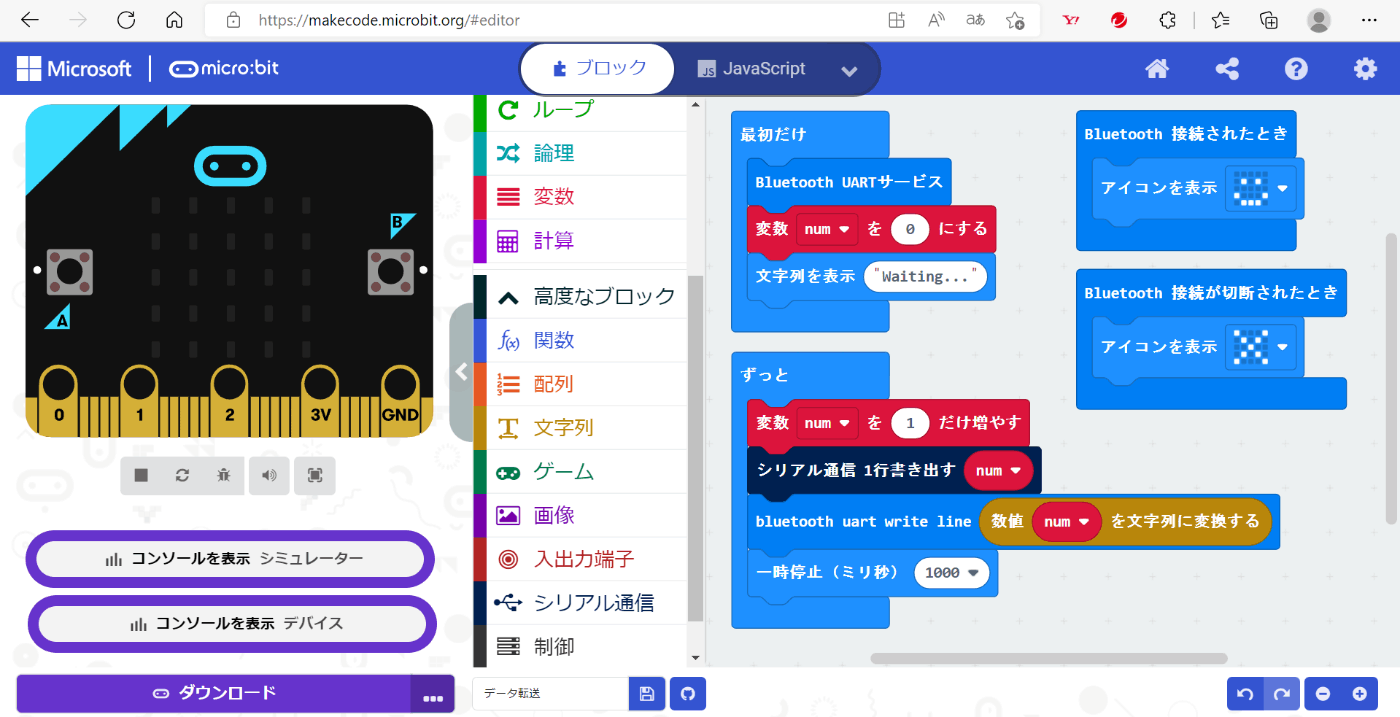Redo the block change
This screenshot has width=1400, height=717.
[1281, 694]
